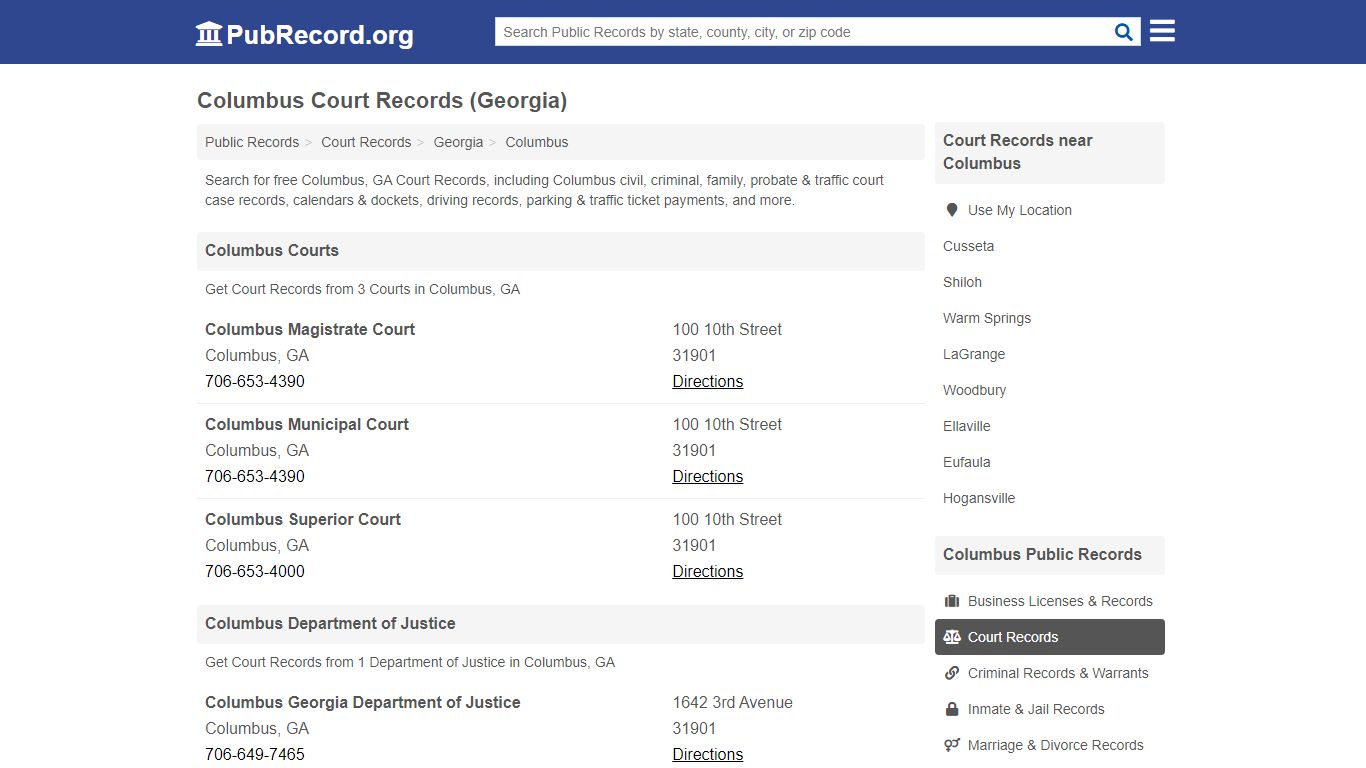
Task: Get Directions to Columbus Municipal Court
Action: pyautogui.click(x=708, y=476)
